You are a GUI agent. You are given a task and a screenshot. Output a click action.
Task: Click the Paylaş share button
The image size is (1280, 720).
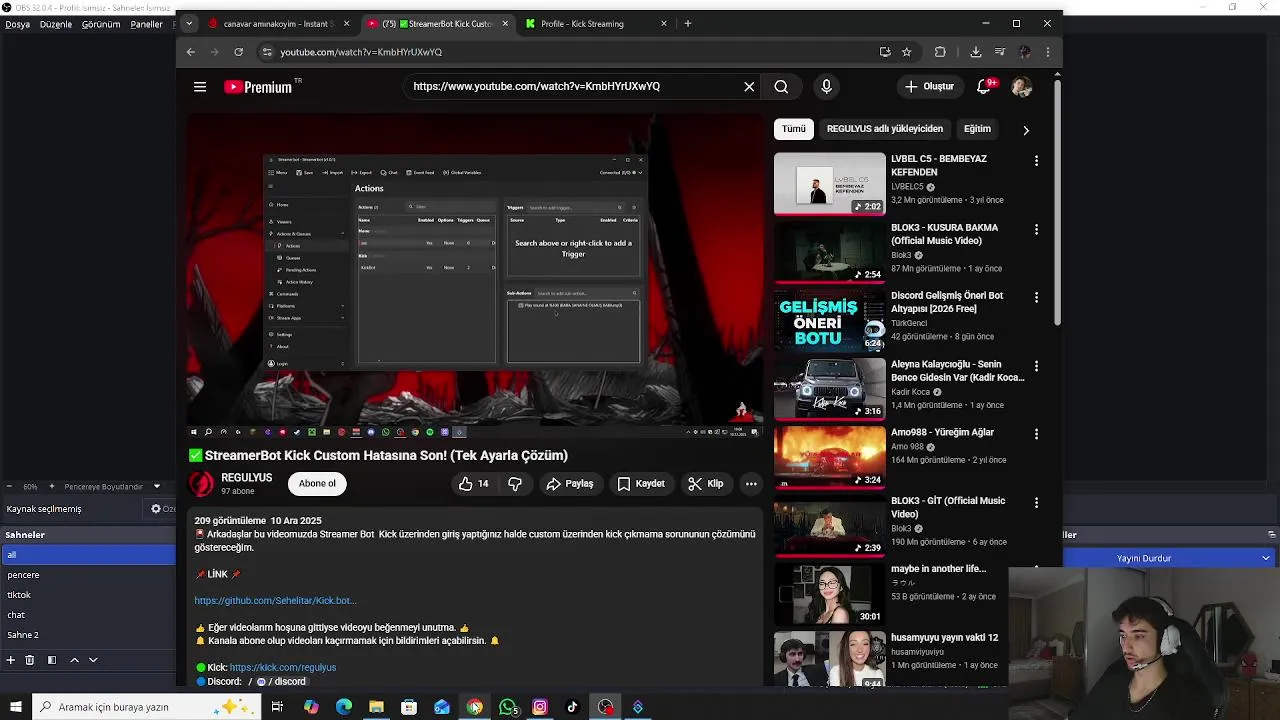pyautogui.click(x=570, y=484)
